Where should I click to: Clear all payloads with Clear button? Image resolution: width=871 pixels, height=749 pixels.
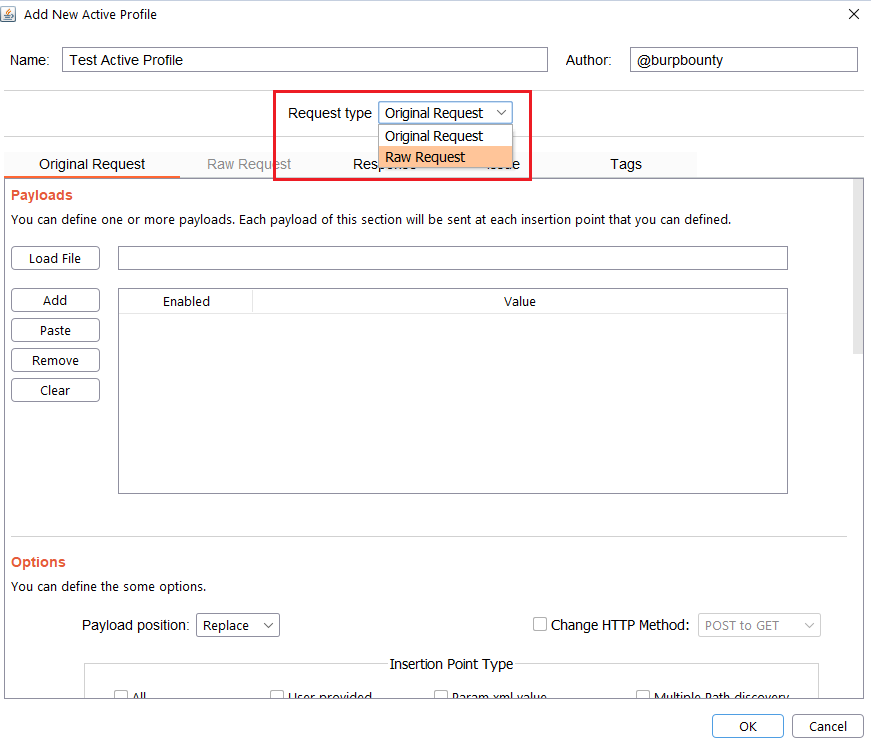pos(55,390)
